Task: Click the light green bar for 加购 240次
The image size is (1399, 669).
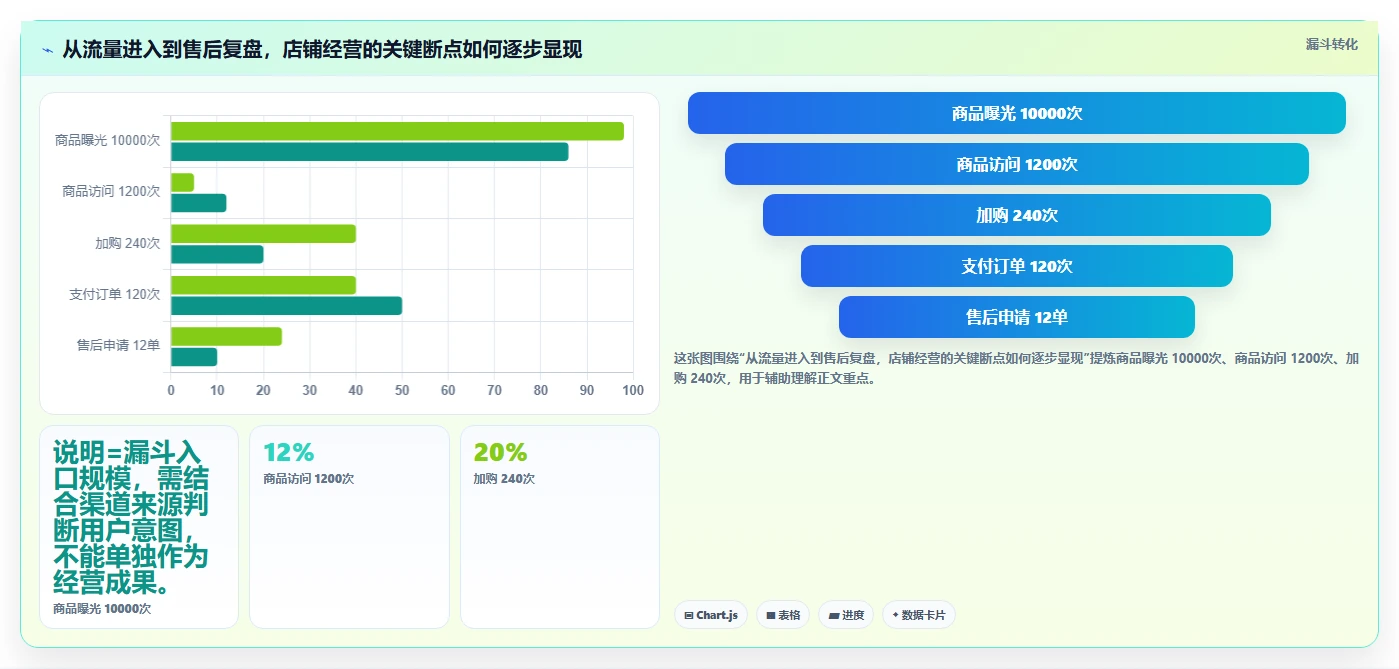Action: [263, 234]
